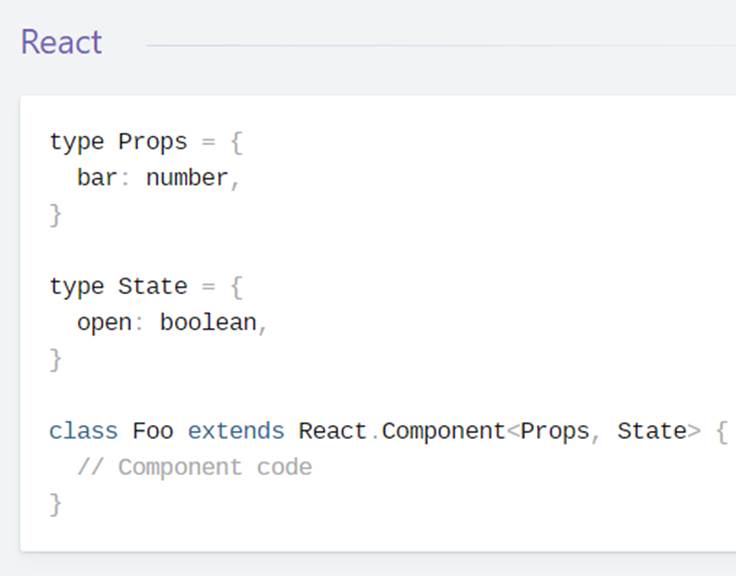Click the 'type' keyword before Props
The height and width of the screenshot is (576, 736).
click(76, 142)
